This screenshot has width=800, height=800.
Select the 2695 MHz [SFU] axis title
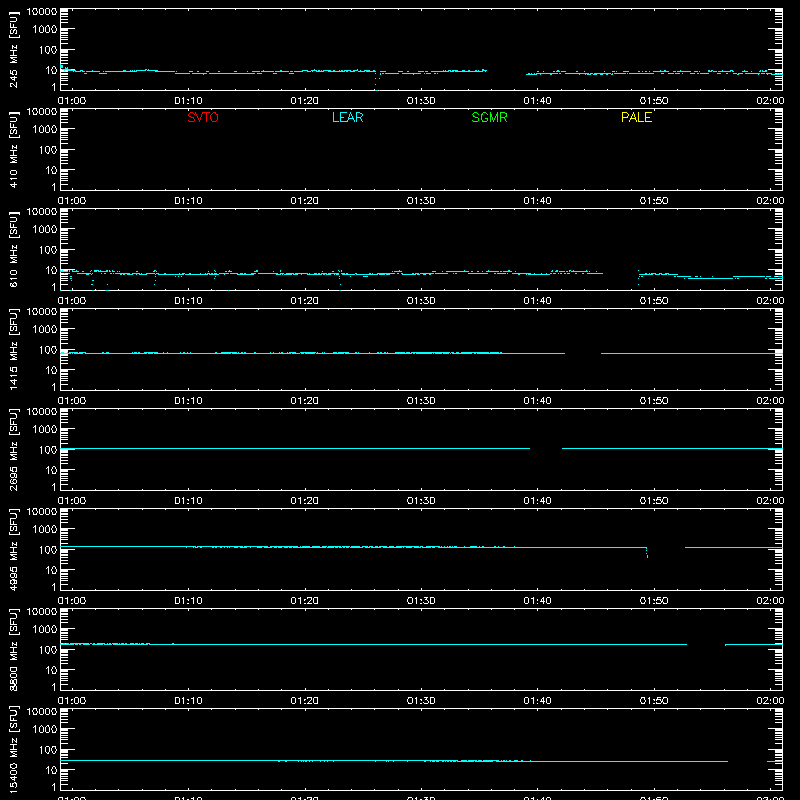(x=13, y=449)
